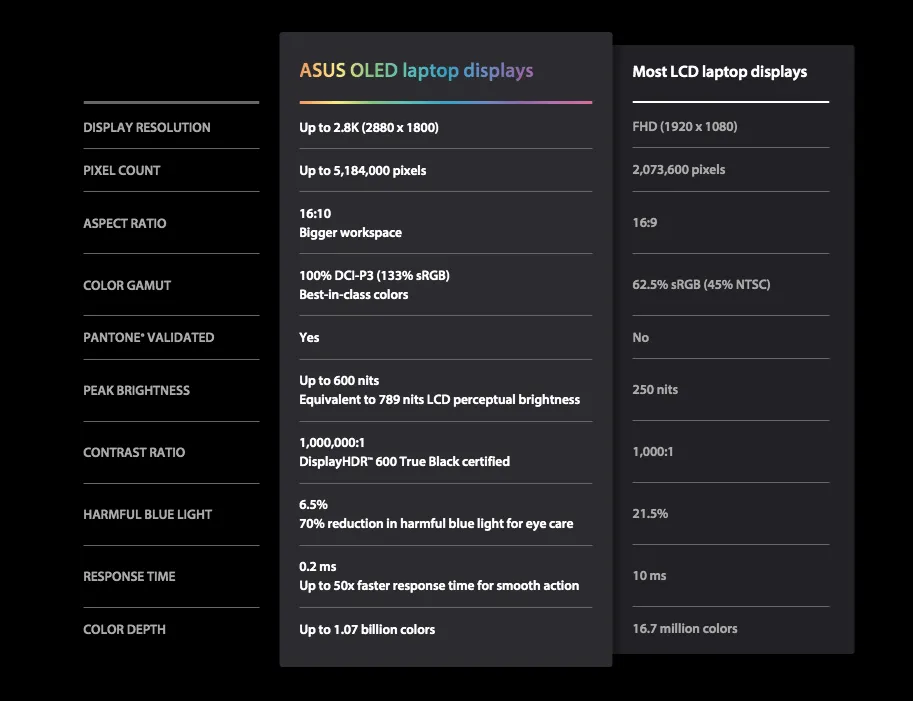The height and width of the screenshot is (701, 913).
Task: Select the 'RESPONSE TIME' row label
Action: (x=129, y=576)
